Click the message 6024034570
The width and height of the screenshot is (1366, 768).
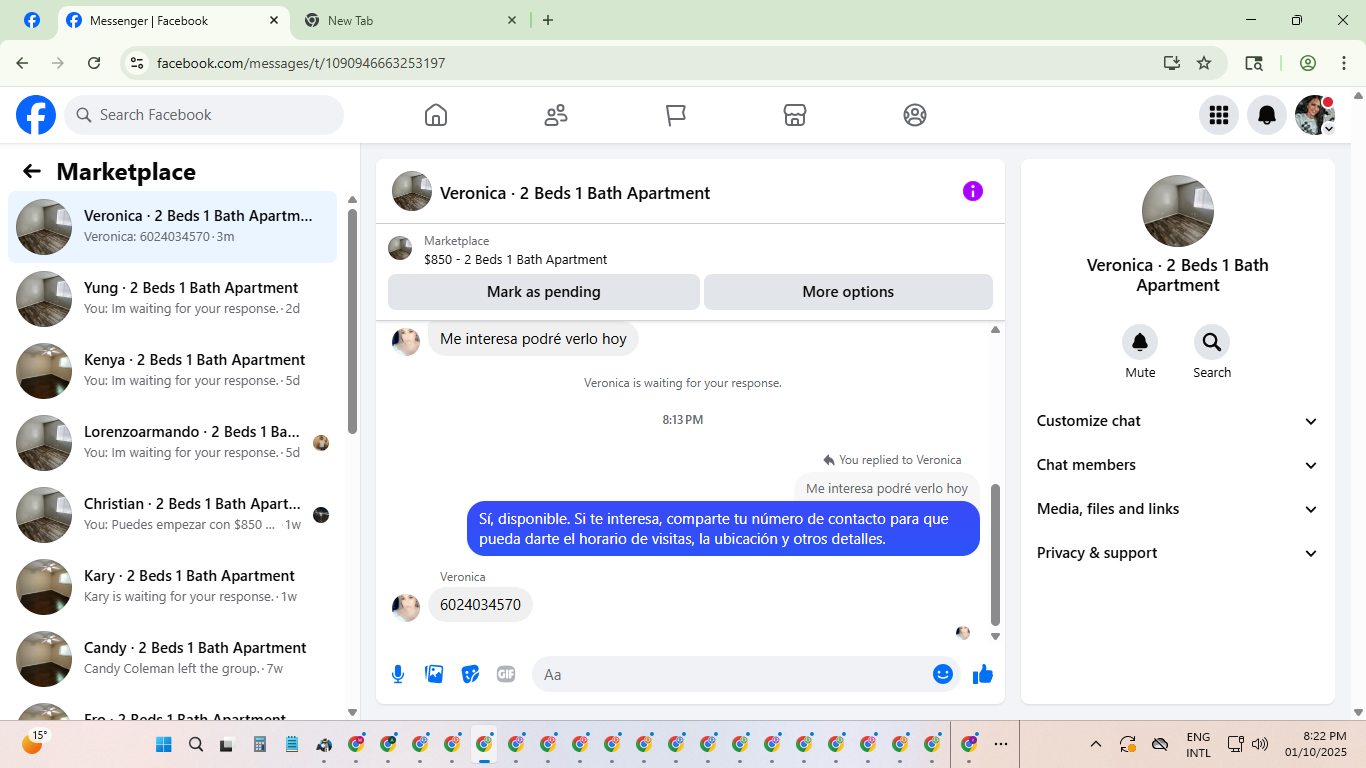click(x=481, y=605)
